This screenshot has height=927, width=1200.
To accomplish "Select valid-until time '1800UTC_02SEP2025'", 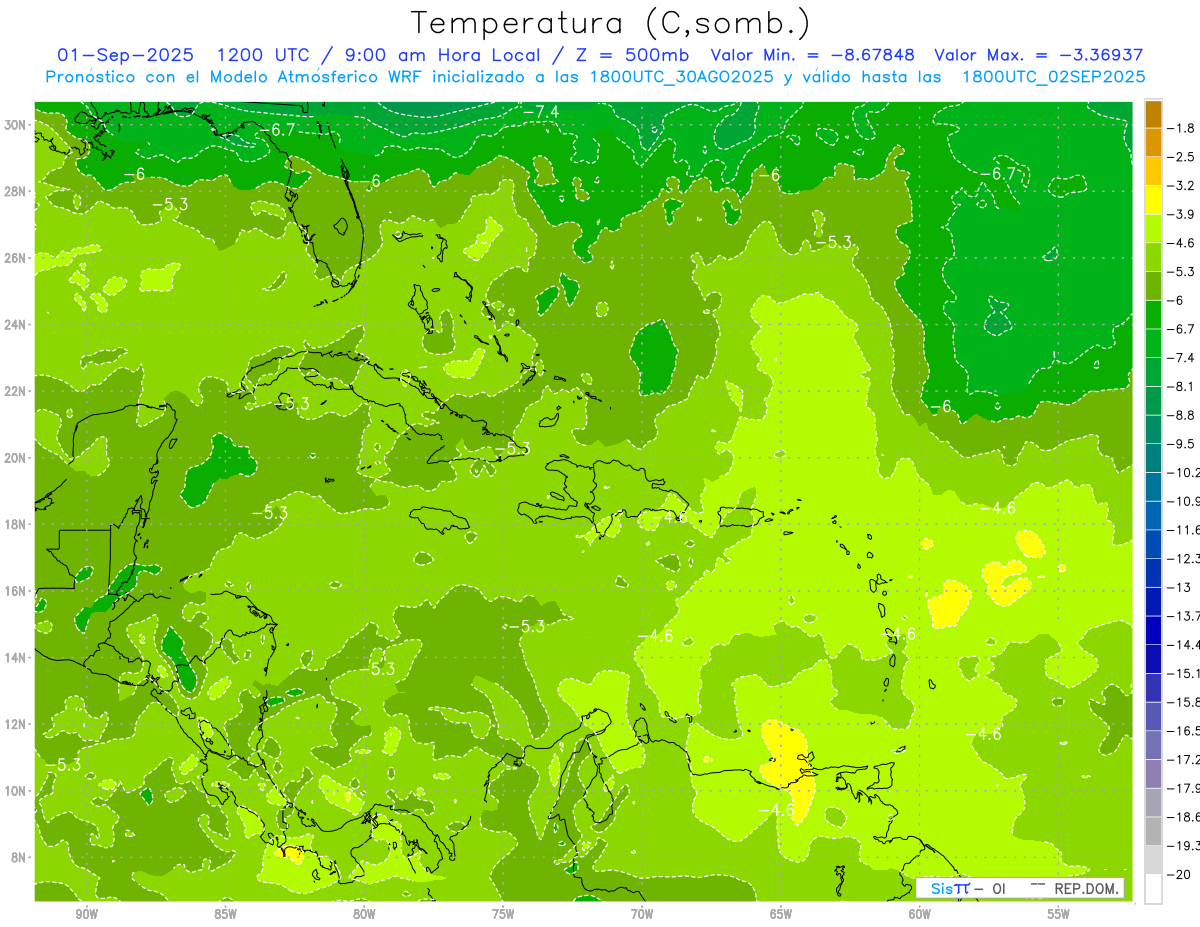I will [1053, 77].
